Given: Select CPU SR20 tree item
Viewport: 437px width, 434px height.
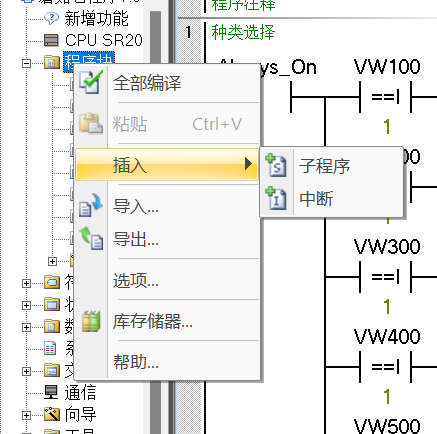Looking at the screenshot, I should tap(104, 40).
